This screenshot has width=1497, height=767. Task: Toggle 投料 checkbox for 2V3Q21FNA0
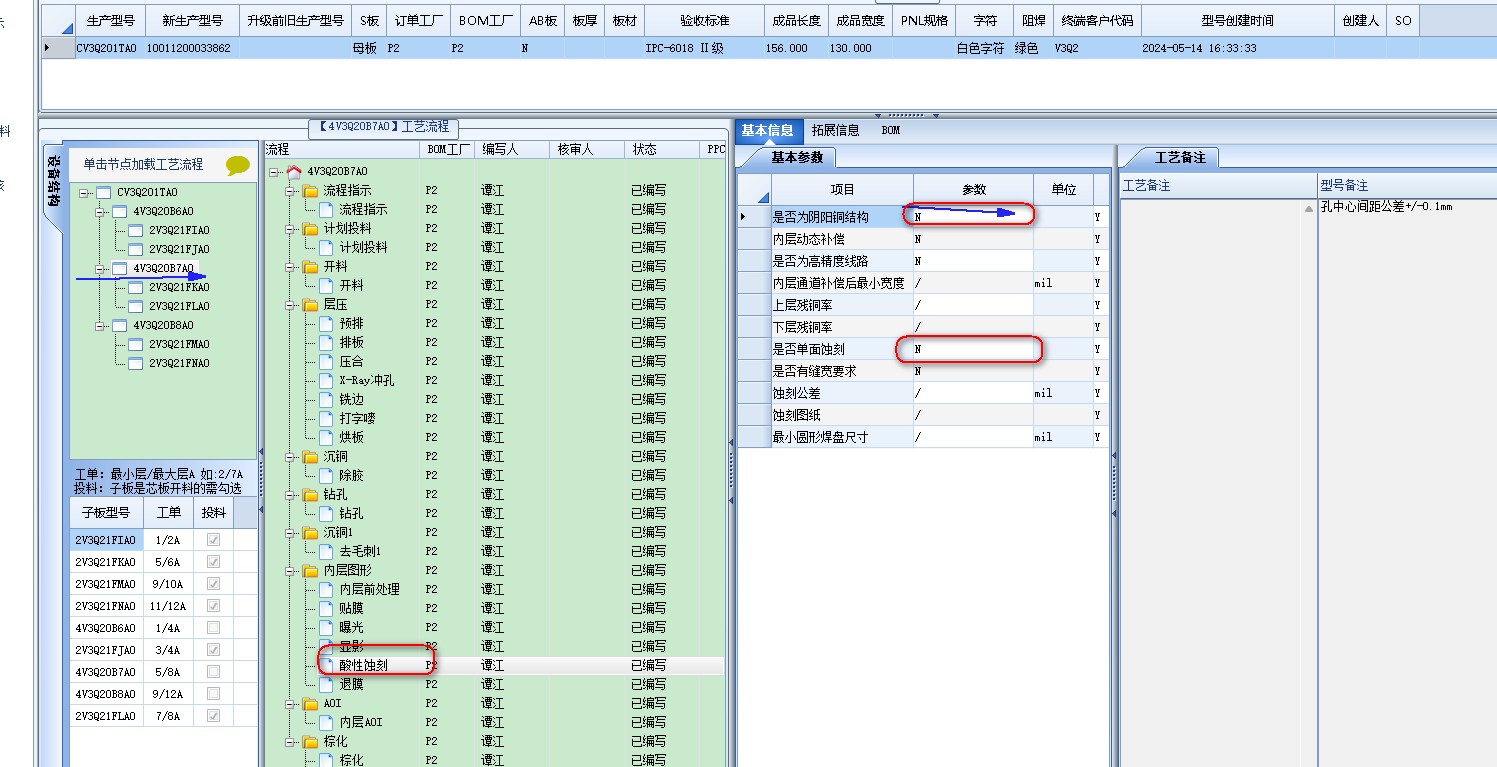pyautogui.click(x=213, y=606)
